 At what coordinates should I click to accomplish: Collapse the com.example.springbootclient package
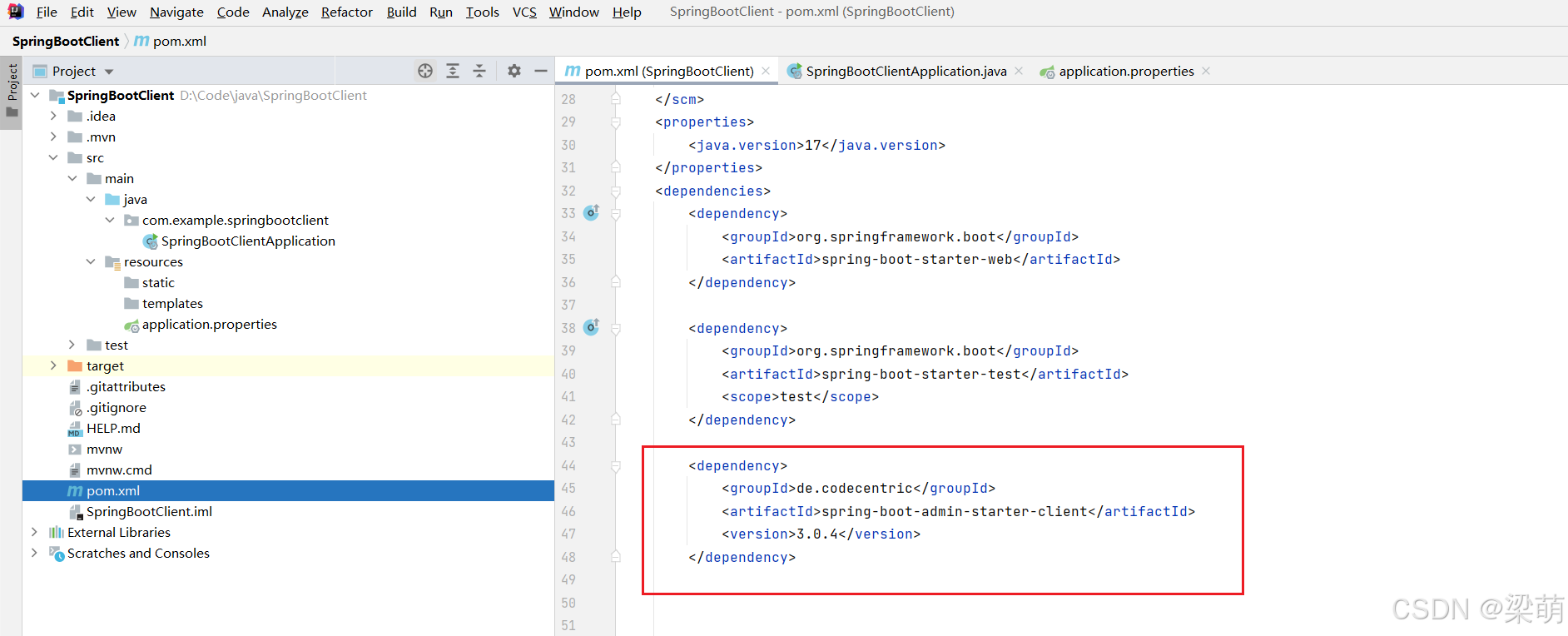coord(110,220)
